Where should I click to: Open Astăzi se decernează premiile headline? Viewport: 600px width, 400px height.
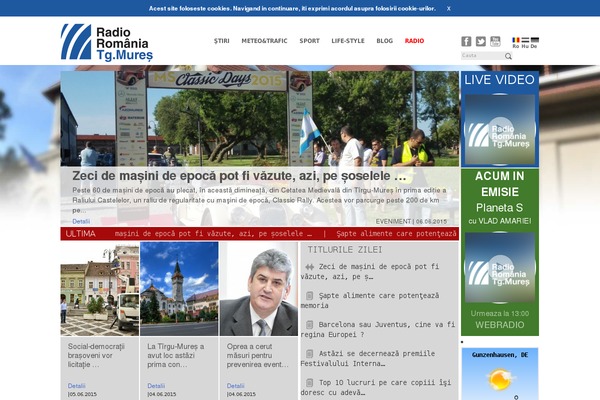(368, 359)
